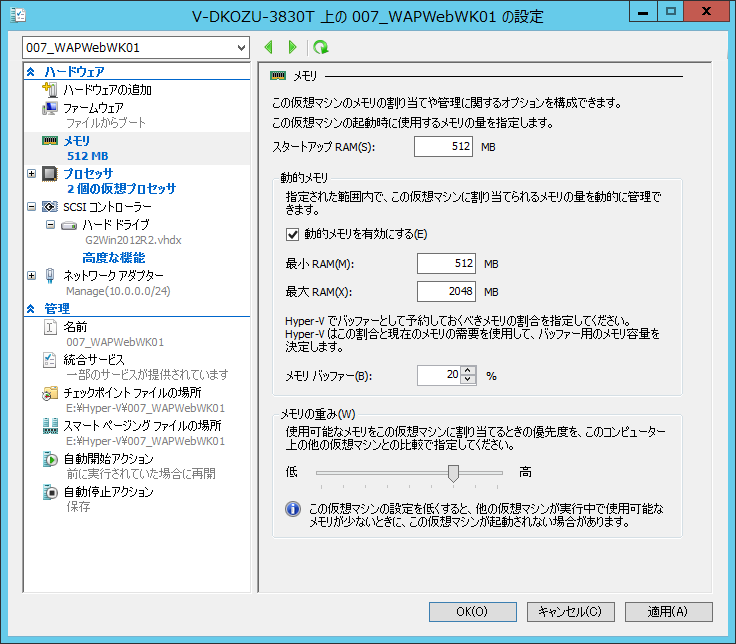This screenshot has width=736, height=644.
Task: Select 自動開始アクション item
Action: pyautogui.click(x=108, y=459)
